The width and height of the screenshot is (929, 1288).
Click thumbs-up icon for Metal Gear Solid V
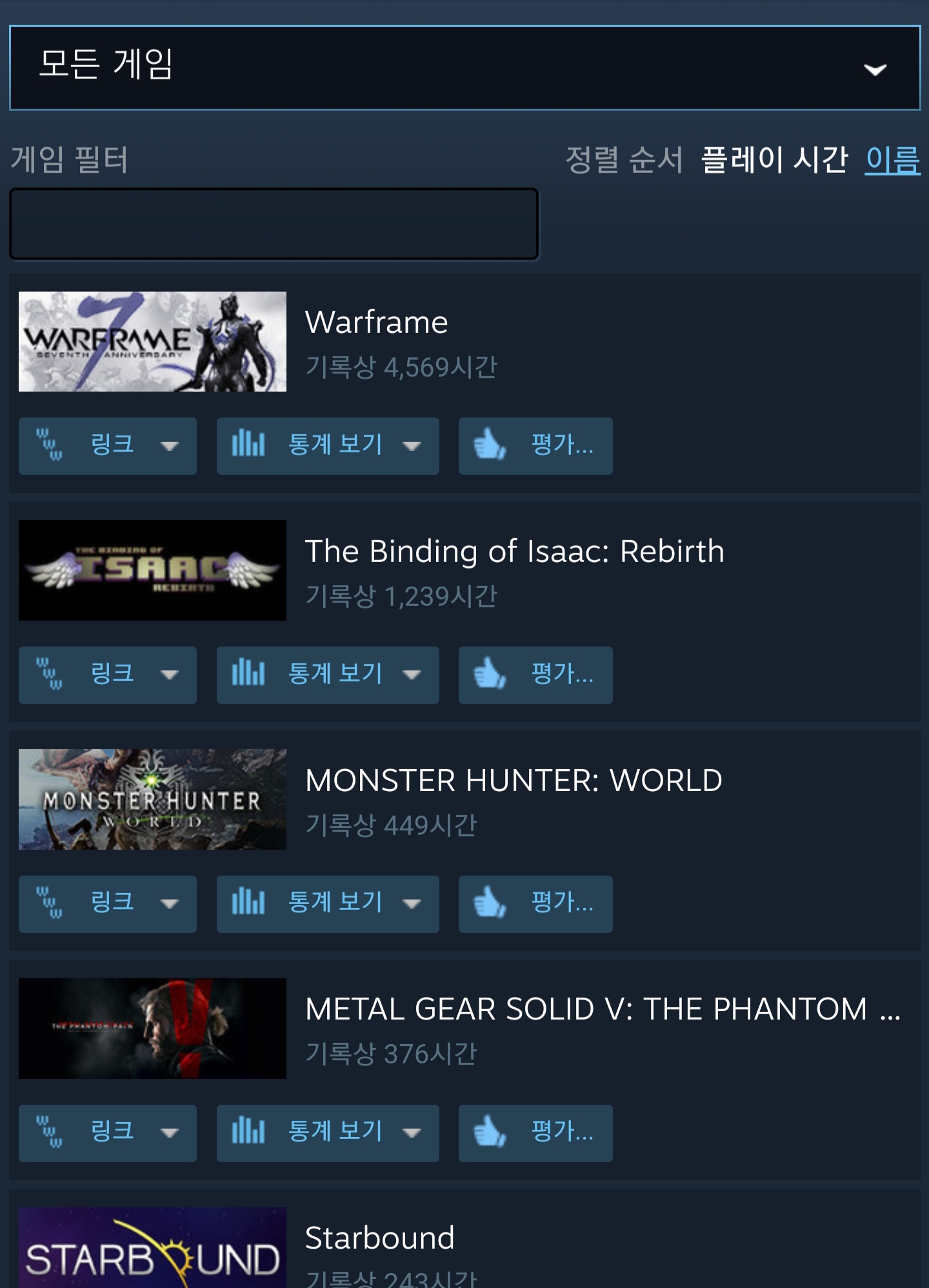pos(490,1132)
